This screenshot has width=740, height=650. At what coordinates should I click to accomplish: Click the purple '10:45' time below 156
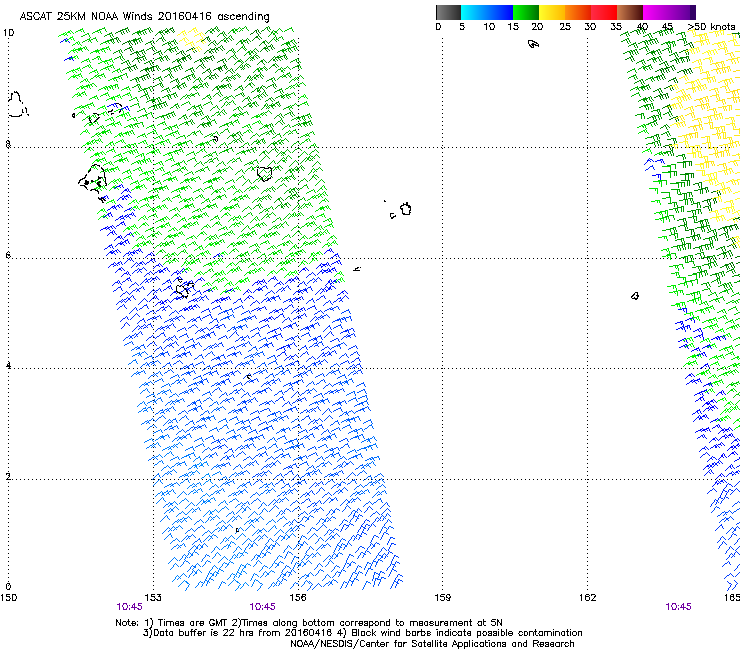tap(262, 607)
